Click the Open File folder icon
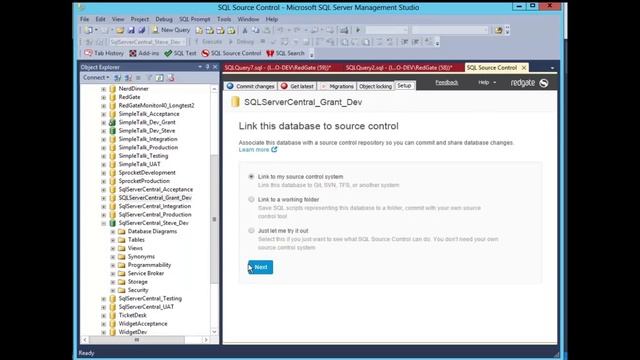Screen dimensions: 640x360 coord(120,30)
